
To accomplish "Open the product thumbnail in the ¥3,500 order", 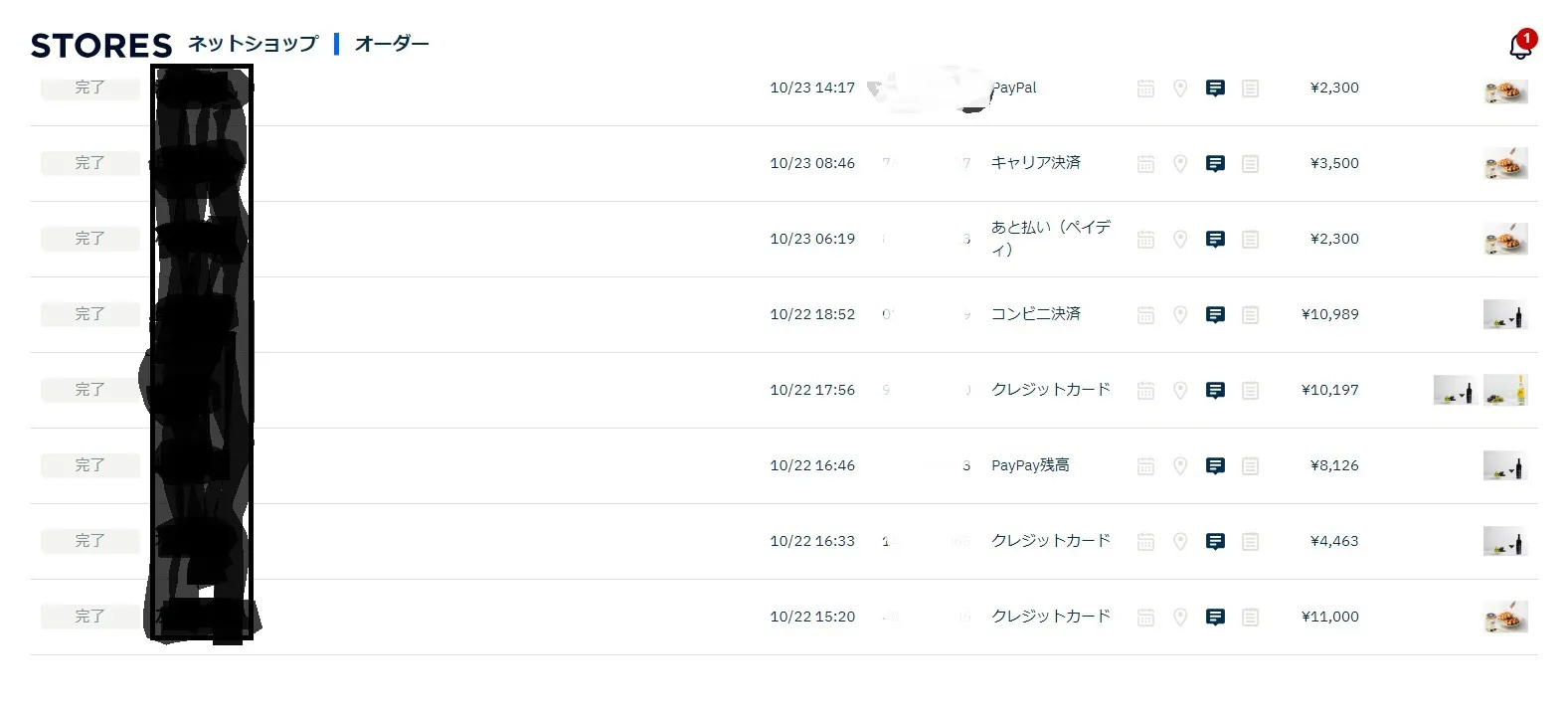I will (1505, 163).
